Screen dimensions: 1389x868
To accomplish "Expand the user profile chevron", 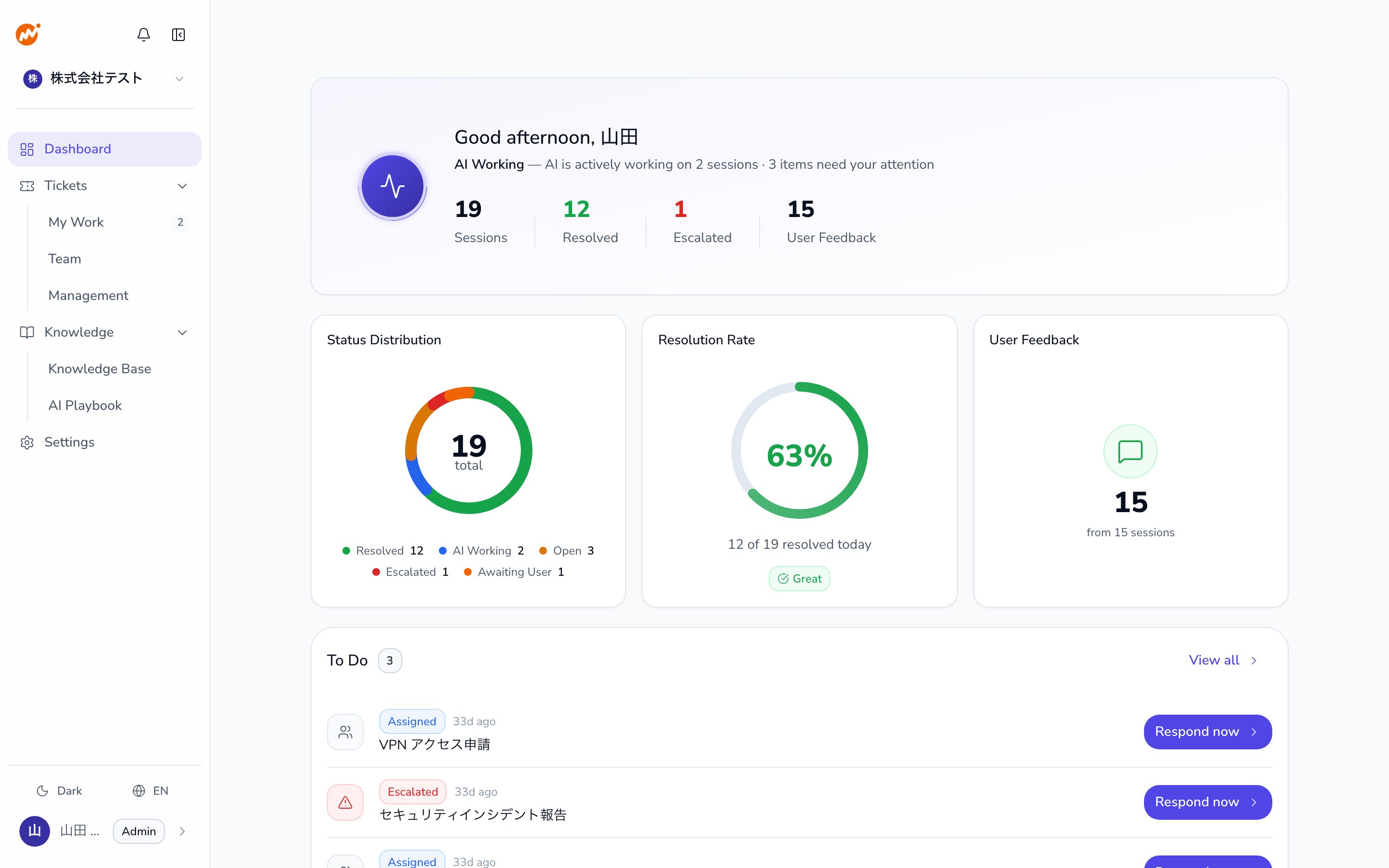I will (x=182, y=831).
